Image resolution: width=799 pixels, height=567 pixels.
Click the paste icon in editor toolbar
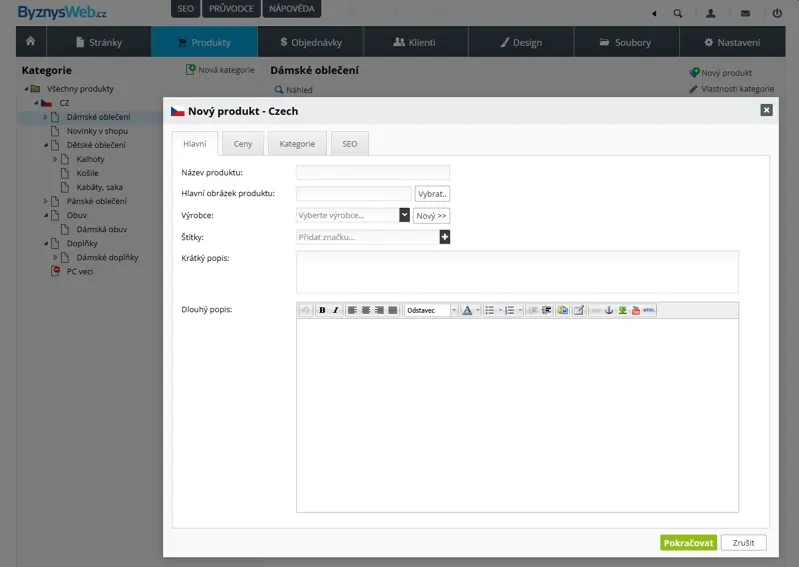click(563, 310)
